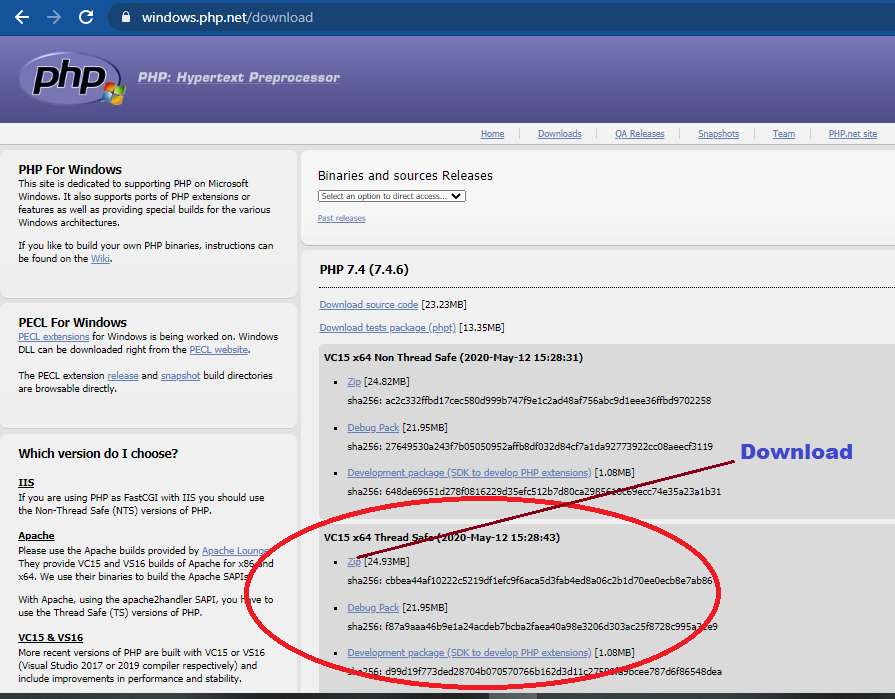Download the Non Thread Safe Zip

[354, 382]
